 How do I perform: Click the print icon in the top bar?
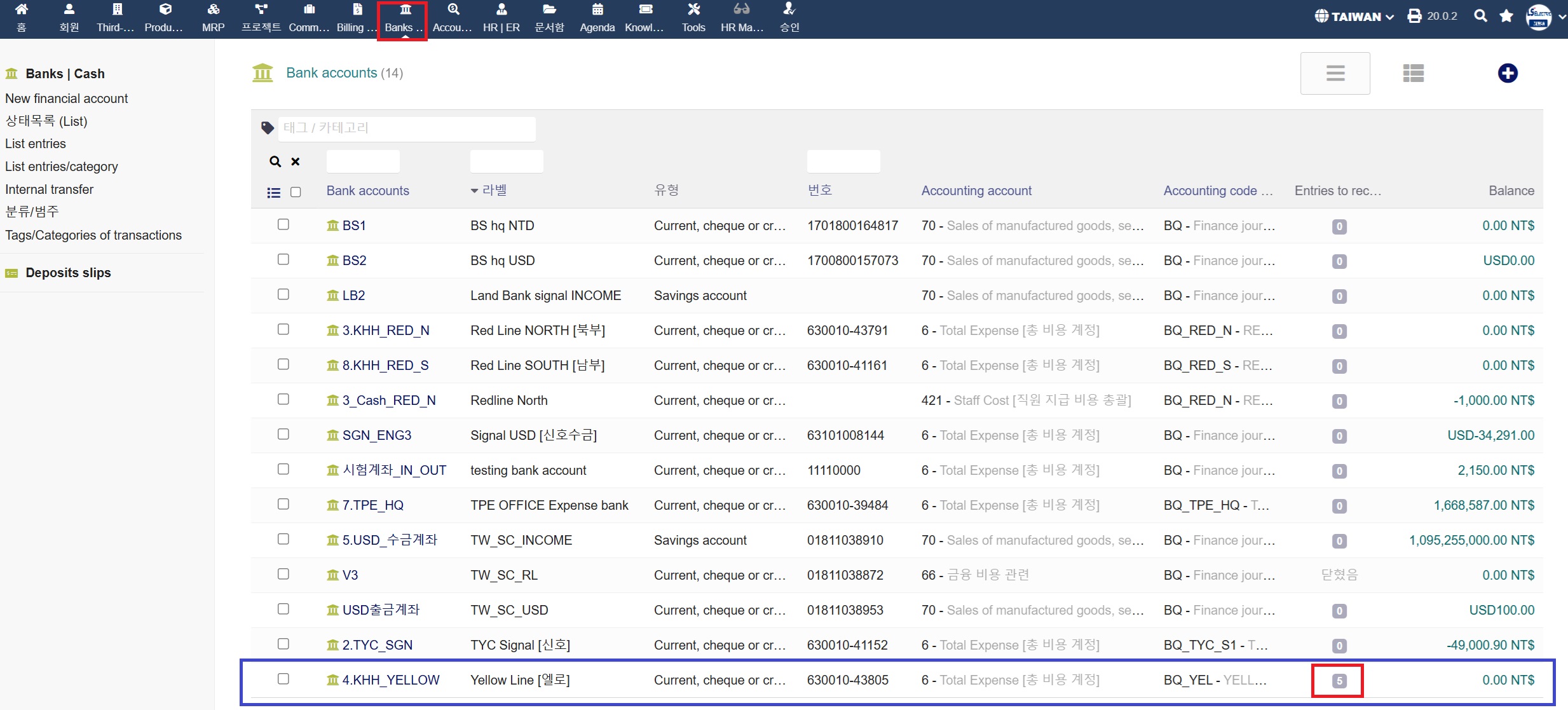click(1414, 16)
